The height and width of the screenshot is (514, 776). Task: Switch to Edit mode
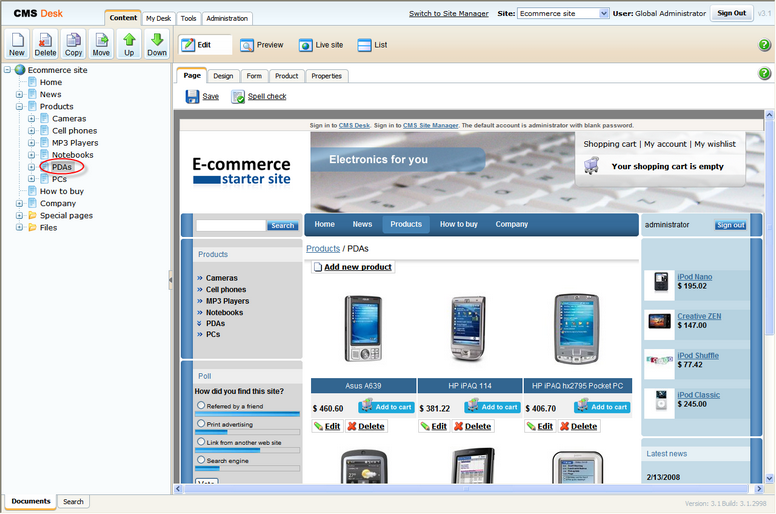(x=205, y=45)
